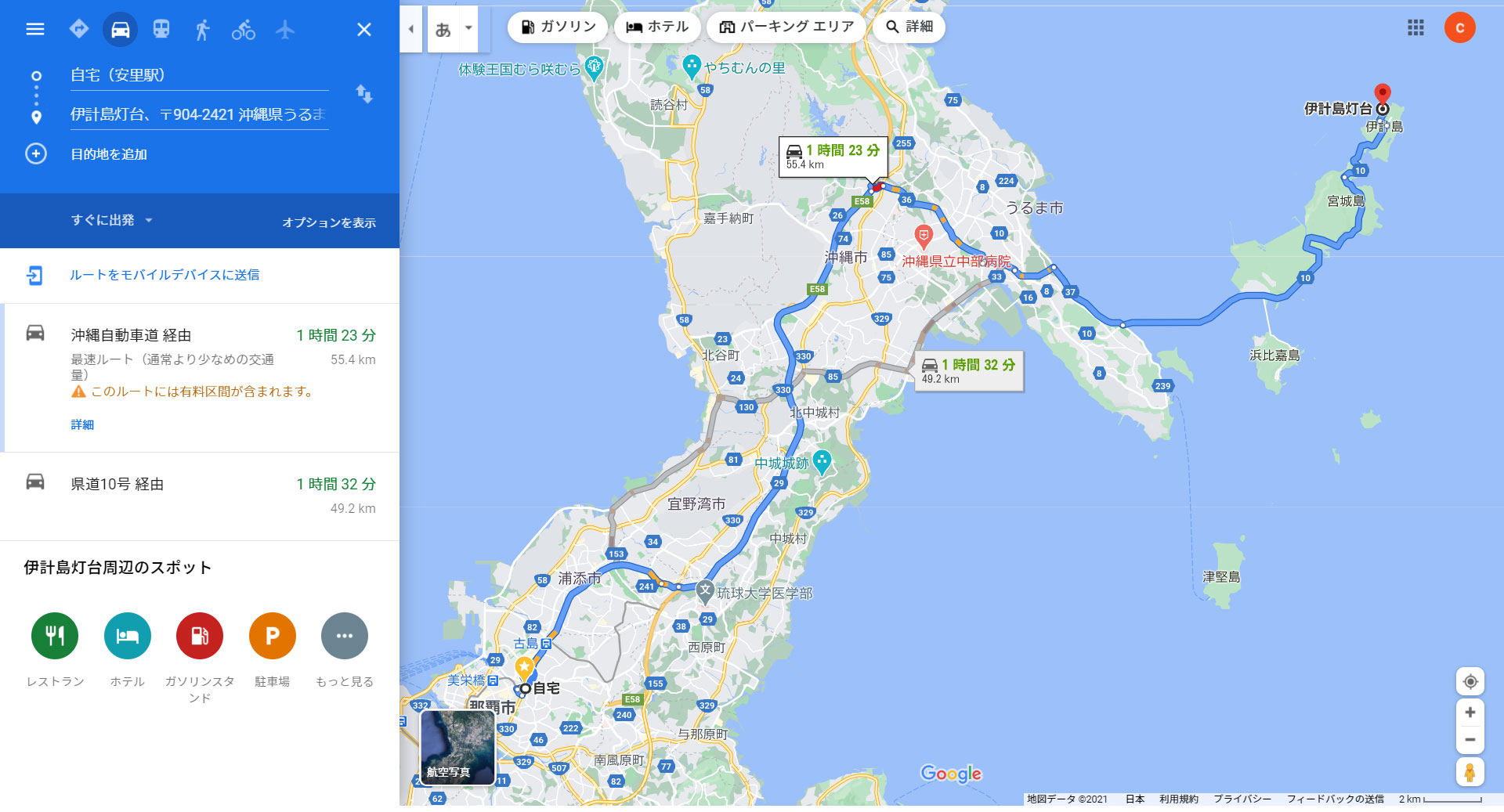Expand オプションを表示 route options

point(329,222)
